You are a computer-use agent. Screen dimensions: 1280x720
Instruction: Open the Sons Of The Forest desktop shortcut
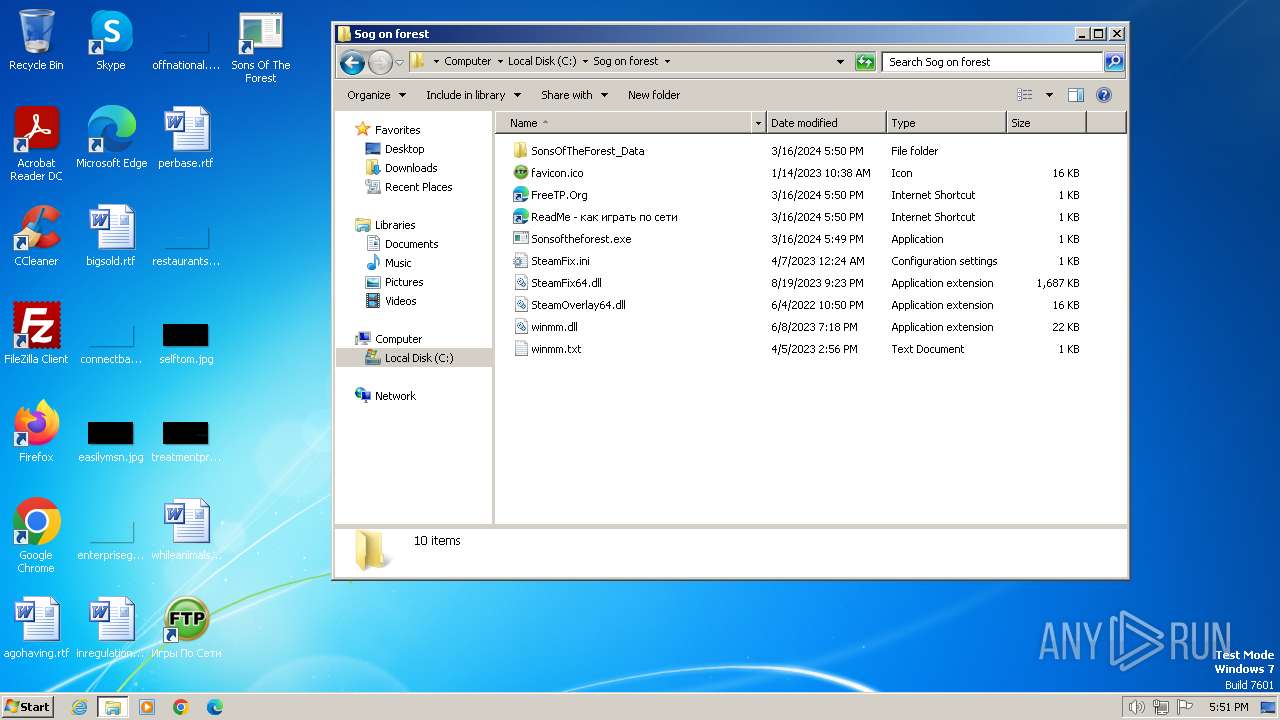(x=261, y=47)
